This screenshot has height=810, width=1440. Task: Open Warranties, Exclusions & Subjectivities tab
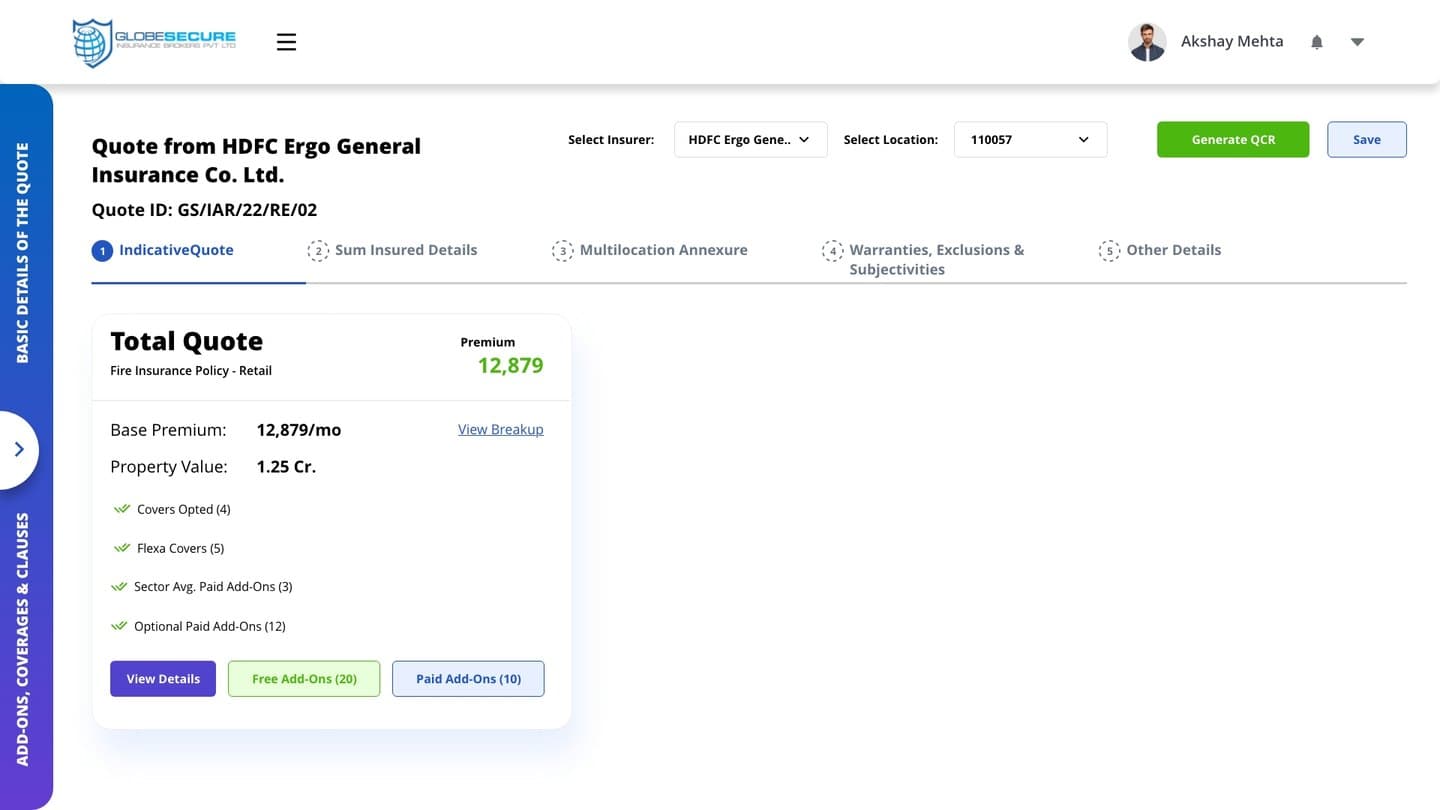click(x=924, y=259)
